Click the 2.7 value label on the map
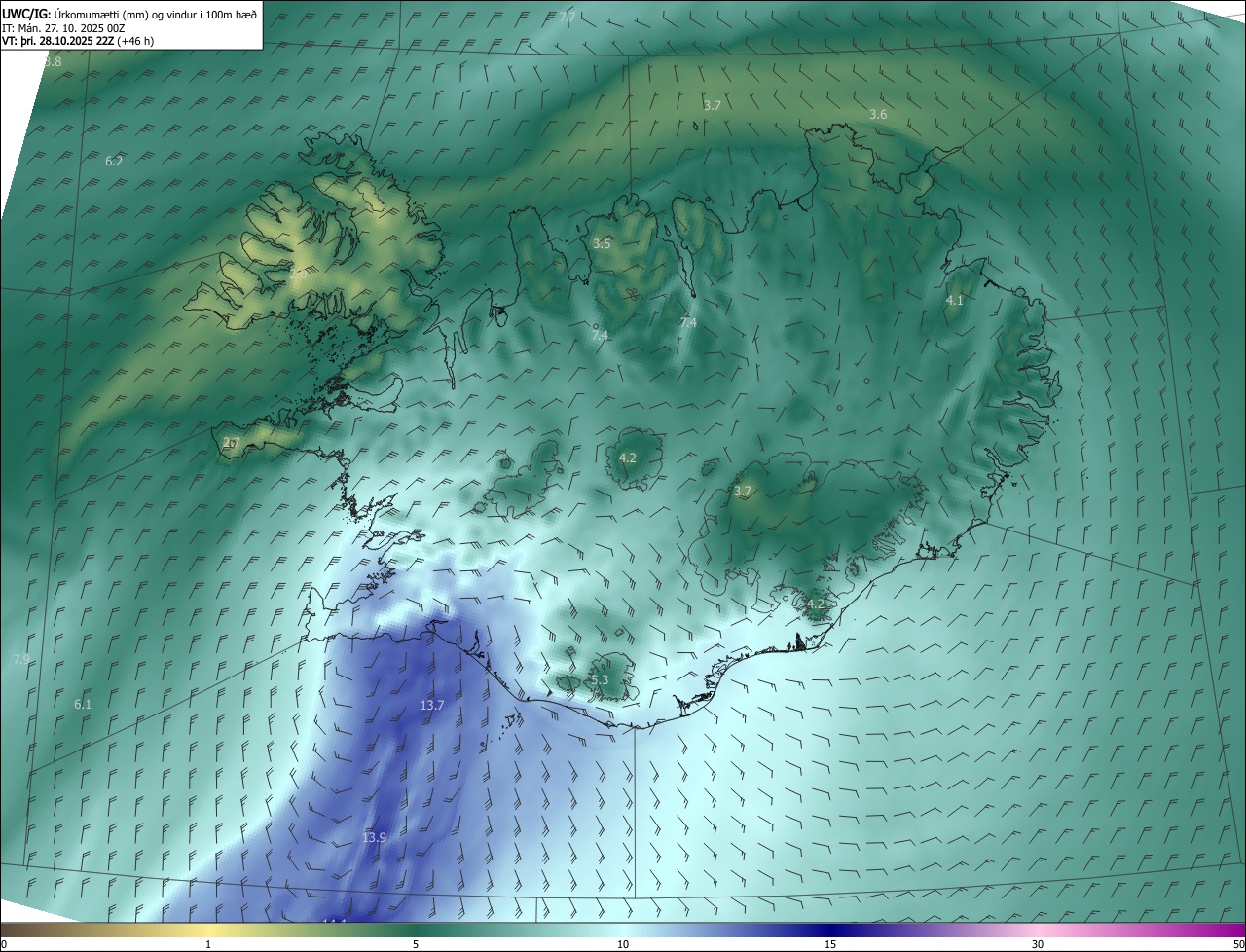The image size is (1246, 952). [231, 443]
